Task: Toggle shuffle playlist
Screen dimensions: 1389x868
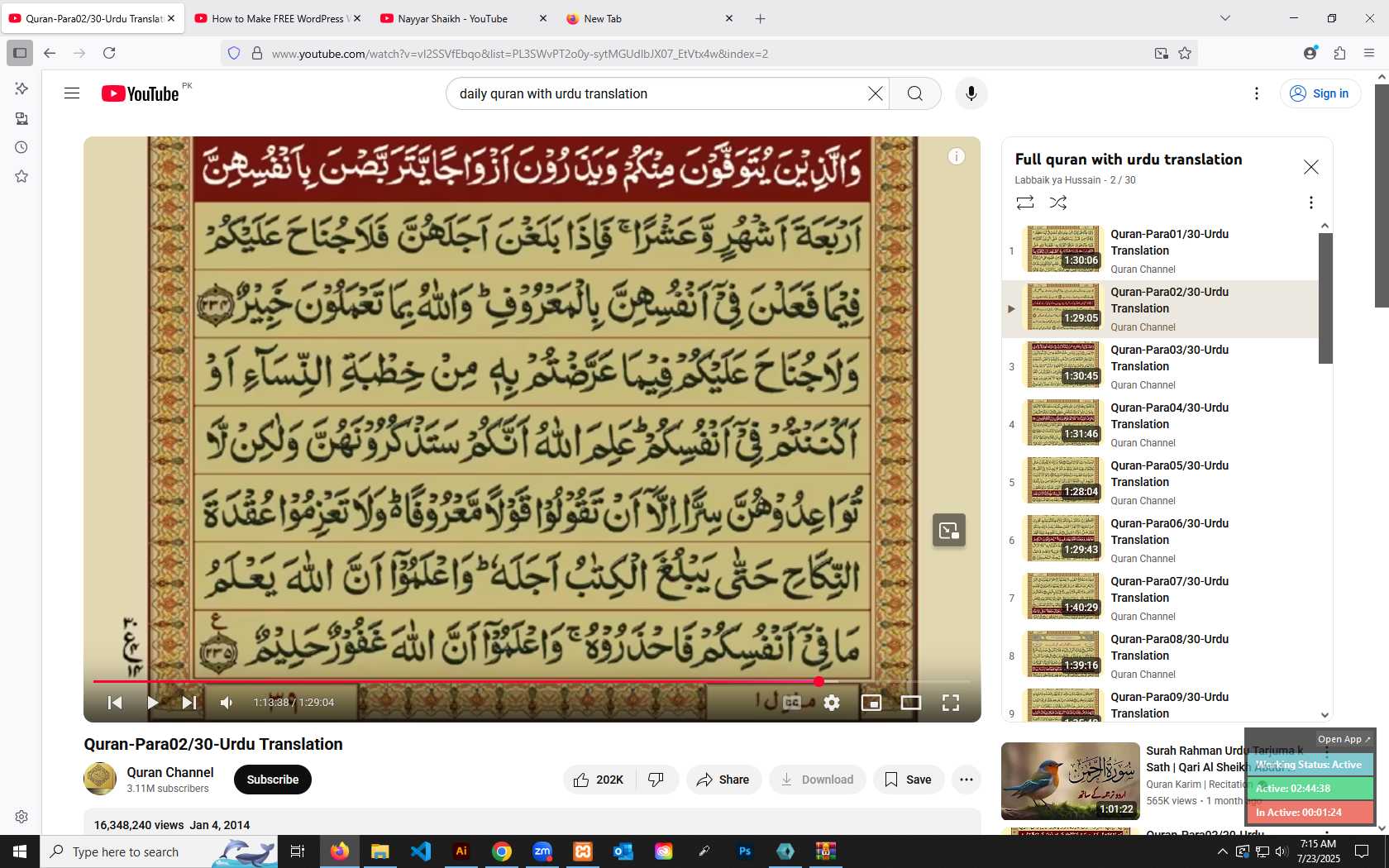Action: point(1058,203)
